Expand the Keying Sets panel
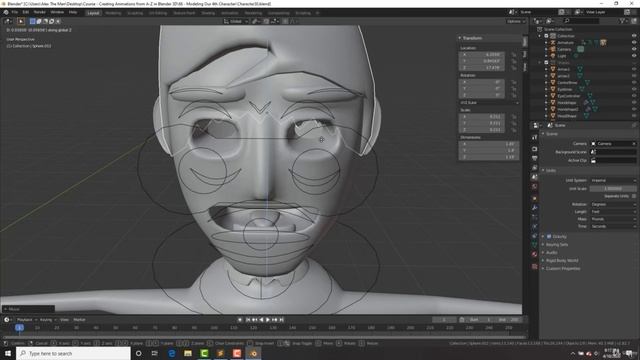The height and width of the screenshot is (360, 640). [557, 244]
